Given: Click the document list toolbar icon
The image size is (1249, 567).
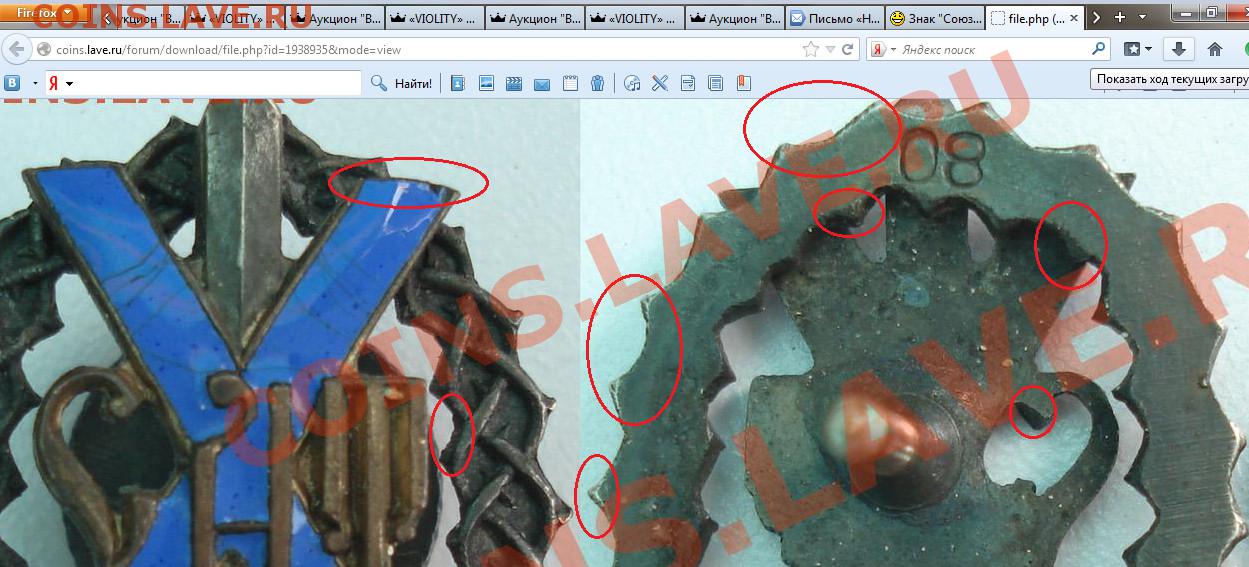Looking at the screenshot, I should (x=716, y=83).
